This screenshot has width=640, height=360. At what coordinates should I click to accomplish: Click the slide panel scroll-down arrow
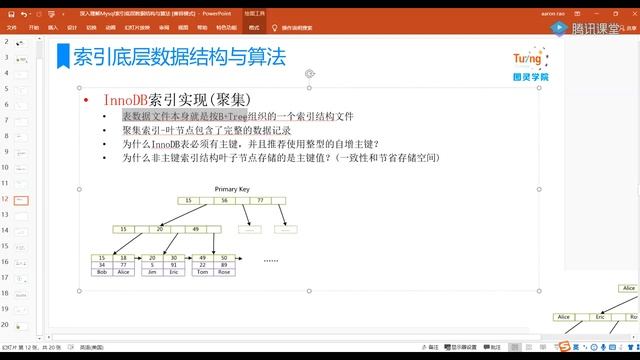39,338
